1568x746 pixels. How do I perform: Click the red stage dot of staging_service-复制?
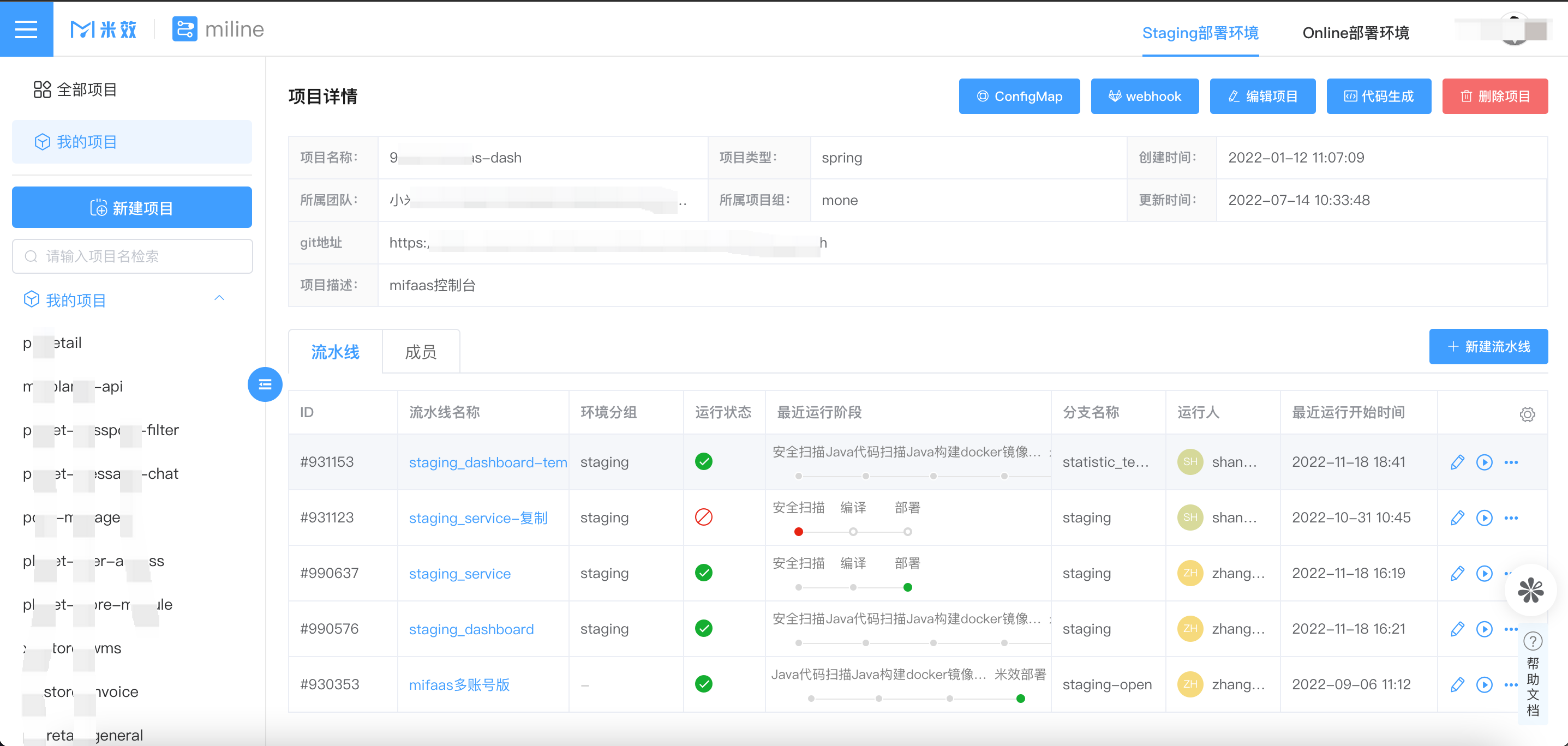799,532
